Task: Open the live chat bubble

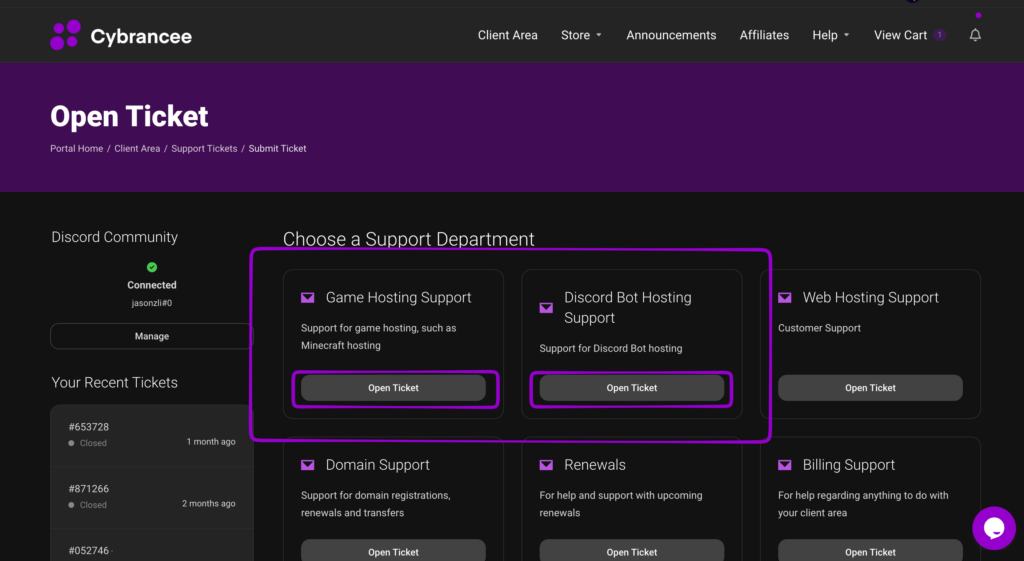Action: [993, 528]
